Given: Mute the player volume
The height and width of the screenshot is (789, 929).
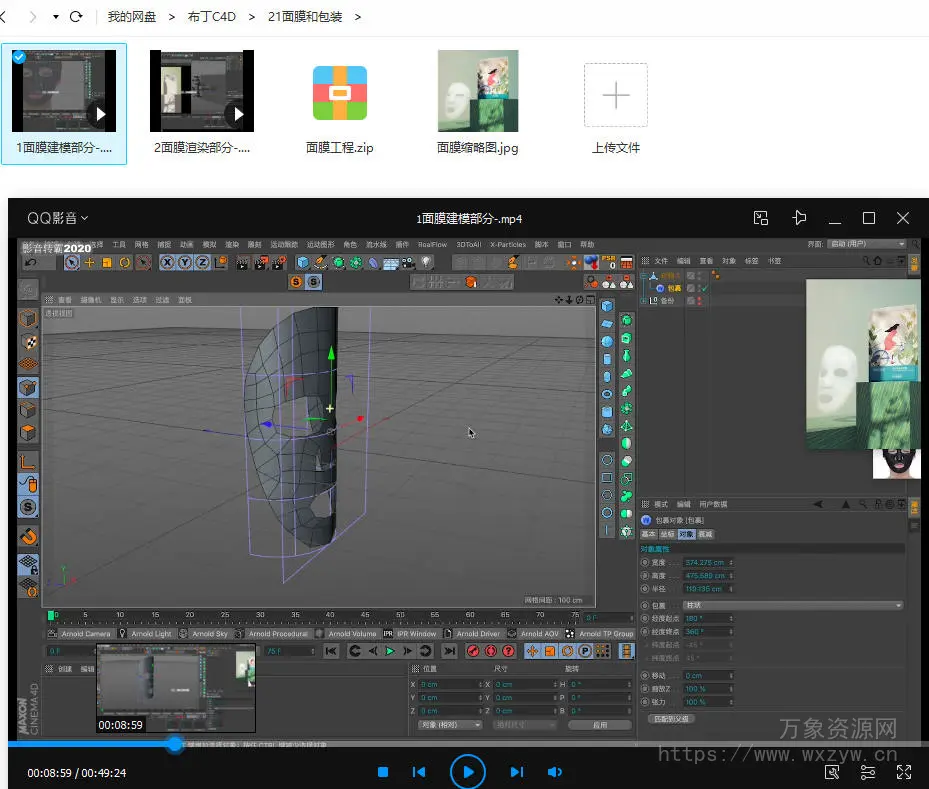Looking at the screenshot, I should pos(555,772).
